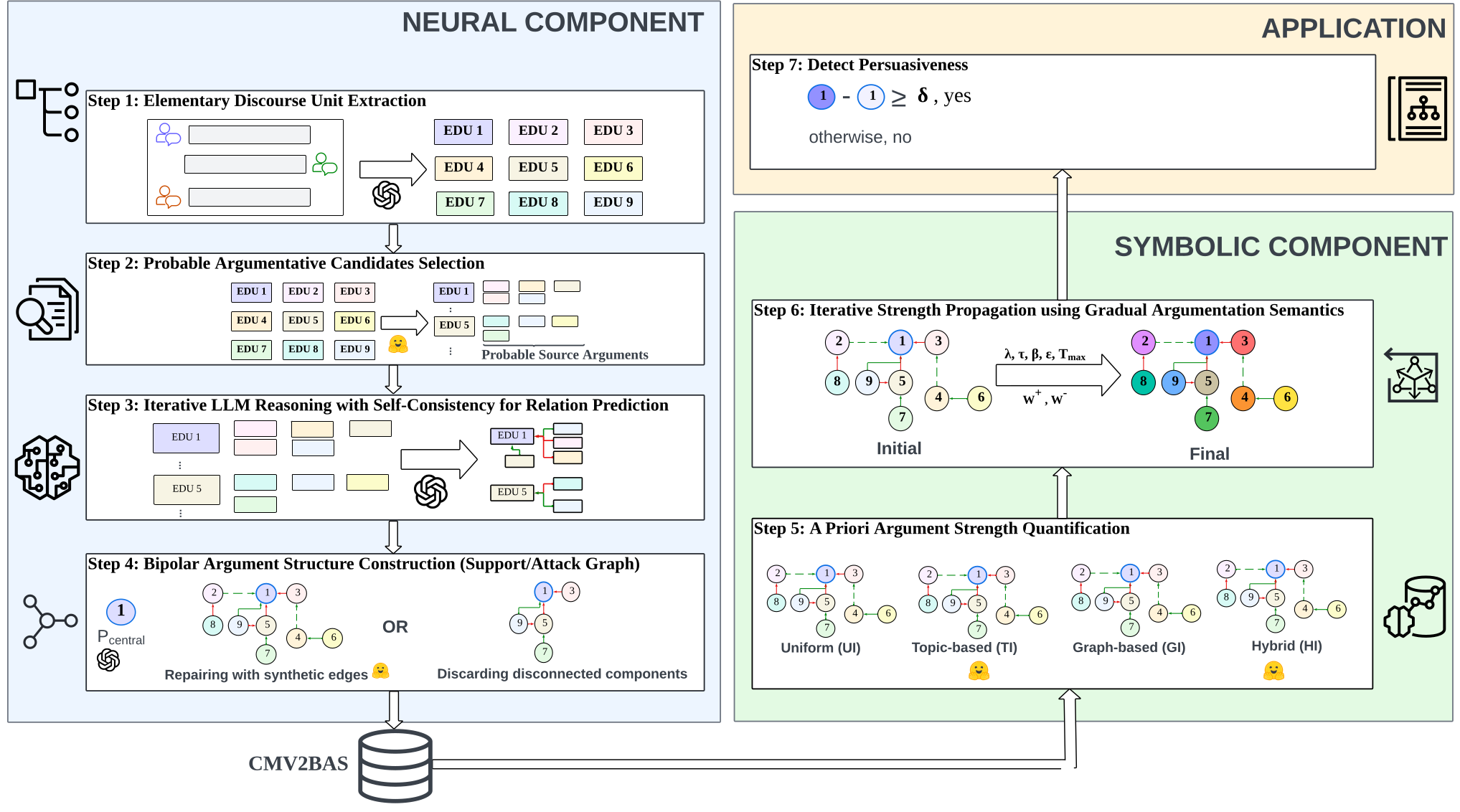This screenshot has width=1460, height=812.
Task: Click the orange user chat icon in Step 1
Action: point(168,197)
